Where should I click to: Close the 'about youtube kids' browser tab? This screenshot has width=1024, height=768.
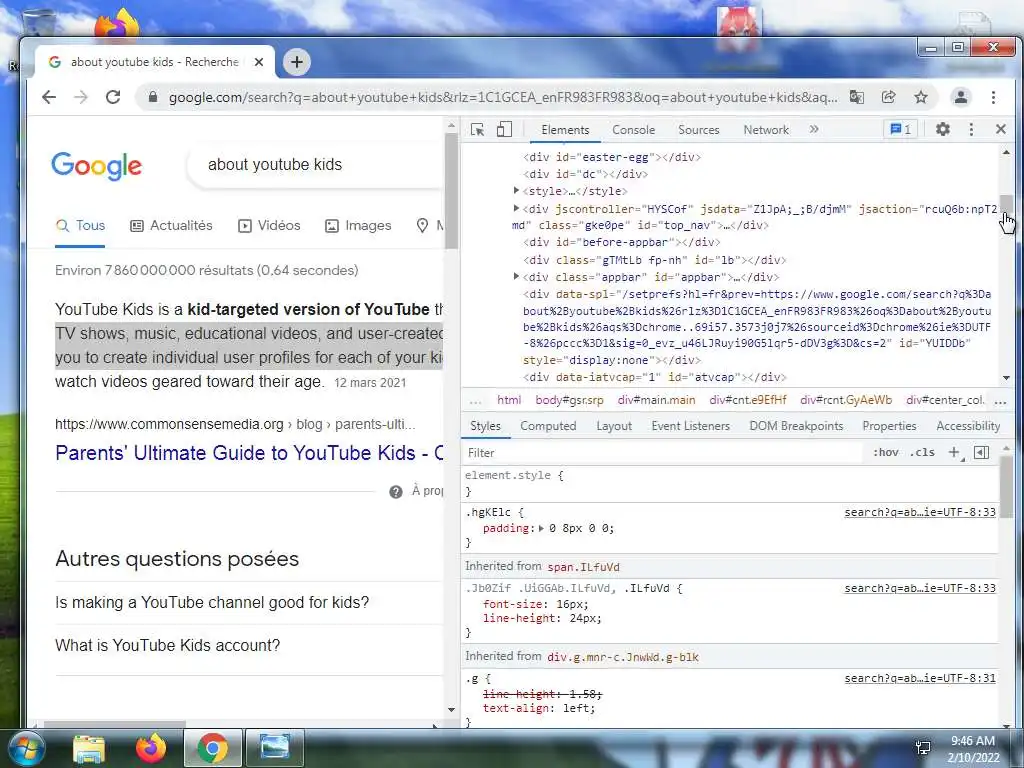tap(259, 62)
